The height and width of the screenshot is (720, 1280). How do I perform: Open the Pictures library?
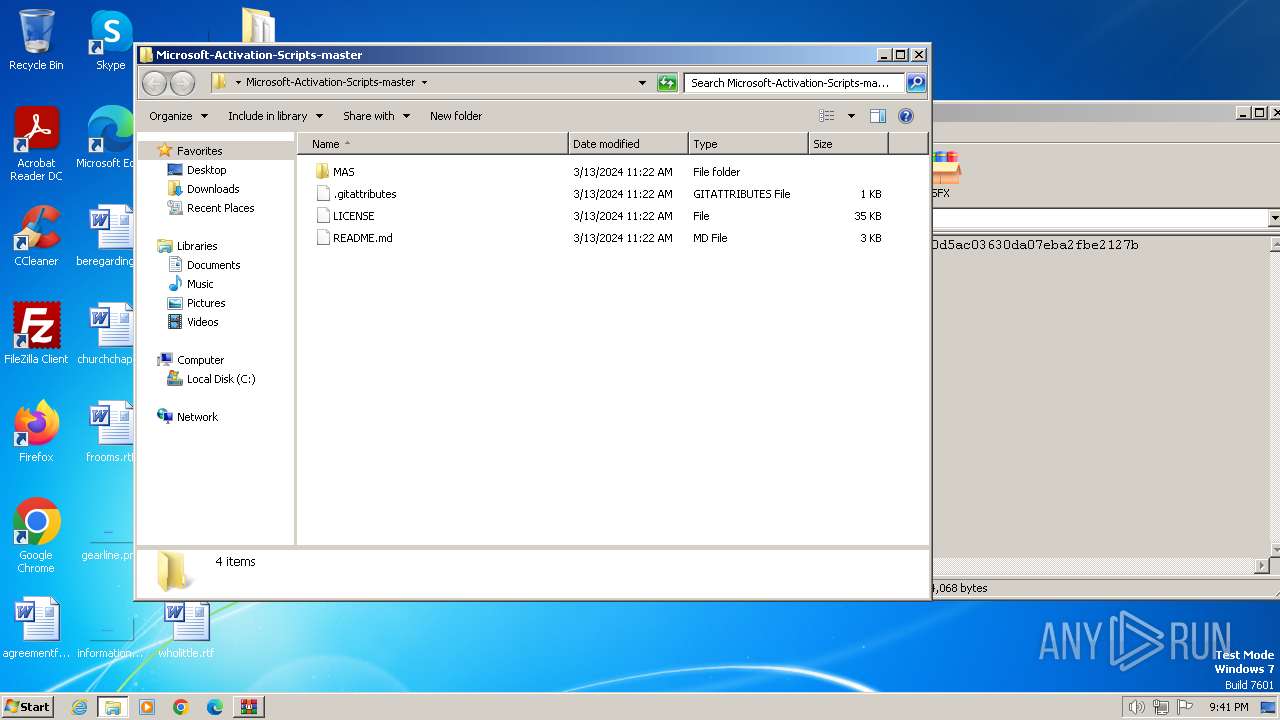206,303
